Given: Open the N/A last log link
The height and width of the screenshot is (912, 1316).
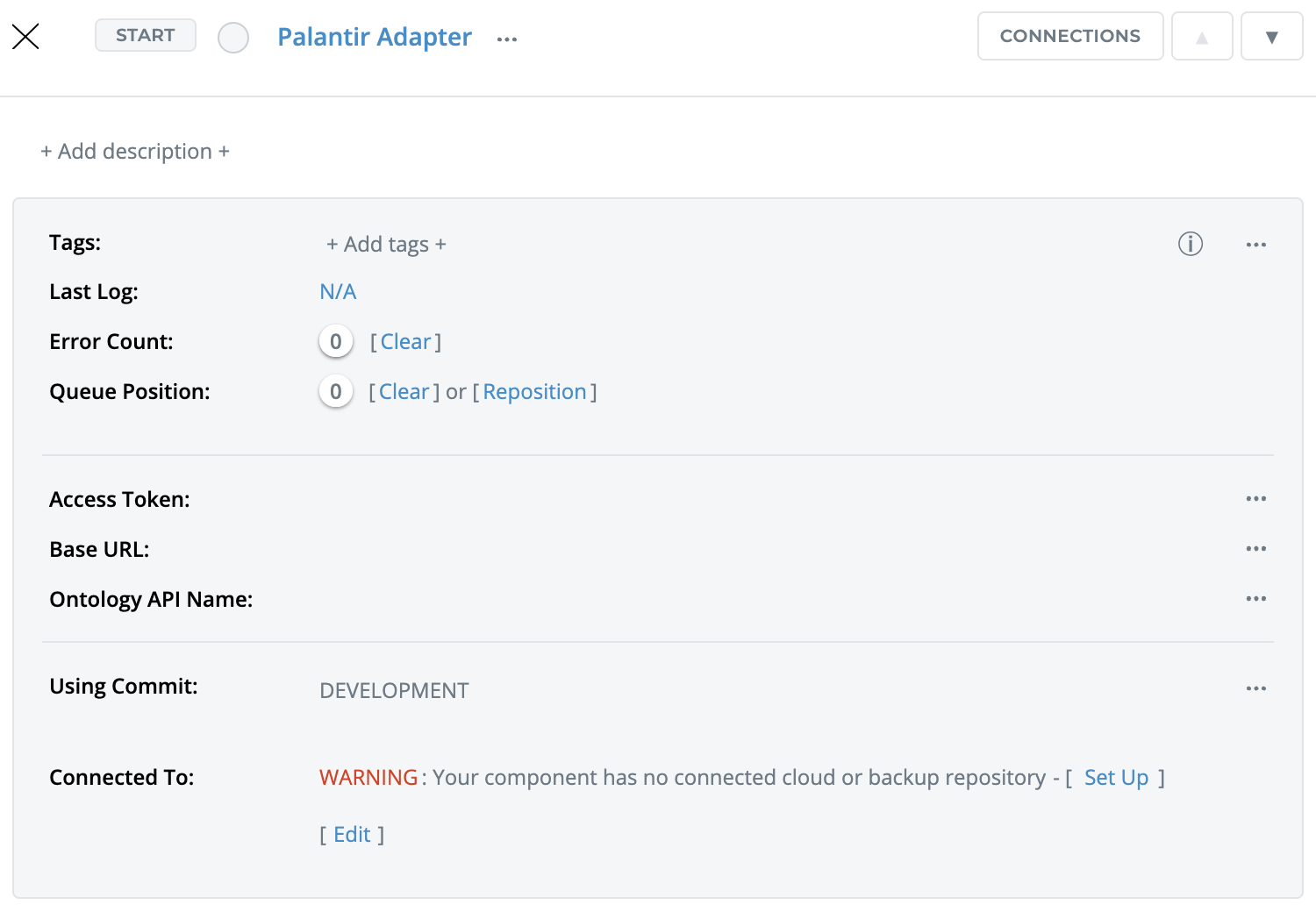Looking at the screenshot, I should (338, 292).
